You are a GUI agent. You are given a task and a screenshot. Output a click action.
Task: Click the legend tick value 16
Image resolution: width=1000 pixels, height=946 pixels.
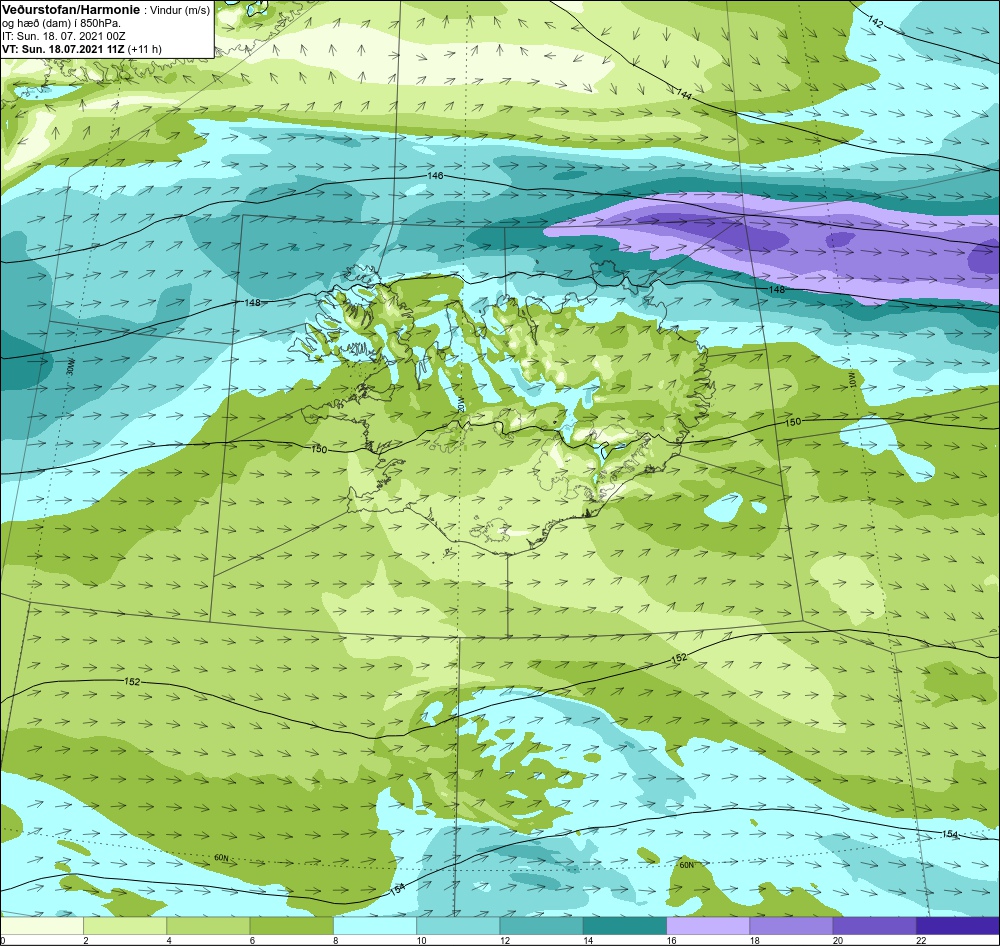tap(671, 940)
